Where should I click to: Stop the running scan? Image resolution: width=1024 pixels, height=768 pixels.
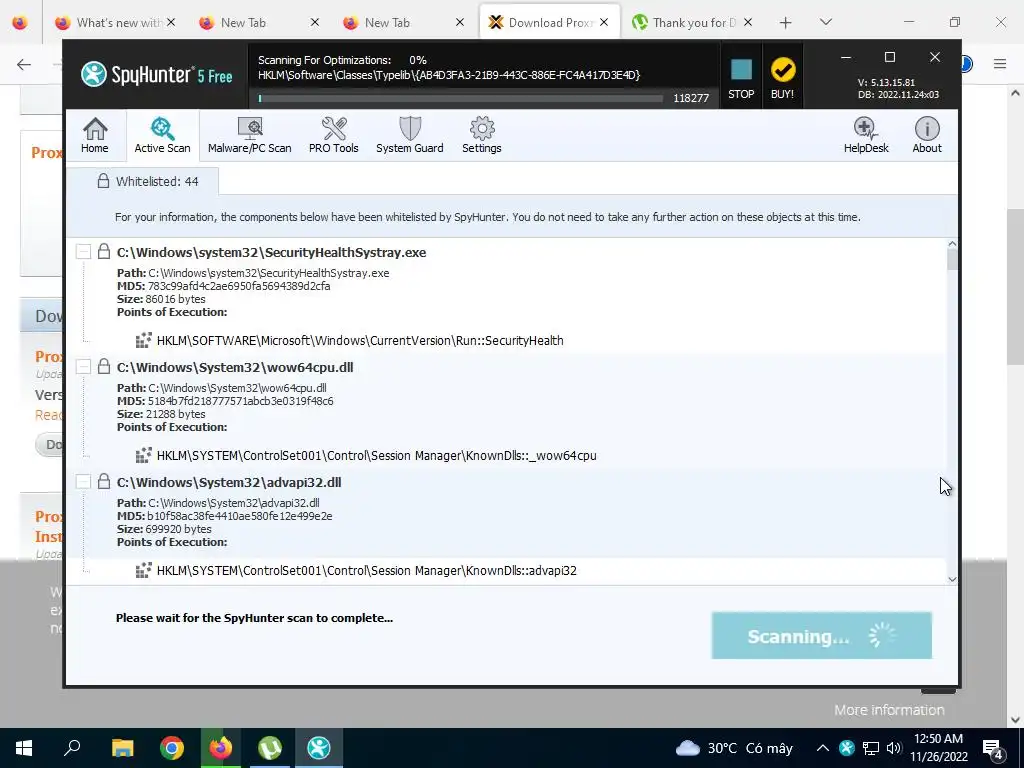click(x=741, y=78)
